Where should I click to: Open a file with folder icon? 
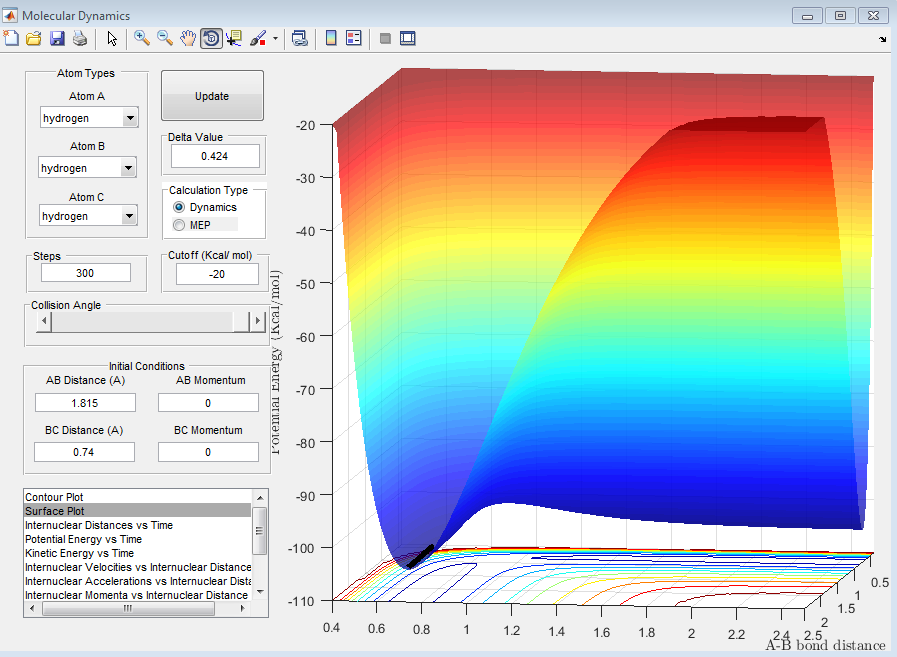[x=34, y=38]
